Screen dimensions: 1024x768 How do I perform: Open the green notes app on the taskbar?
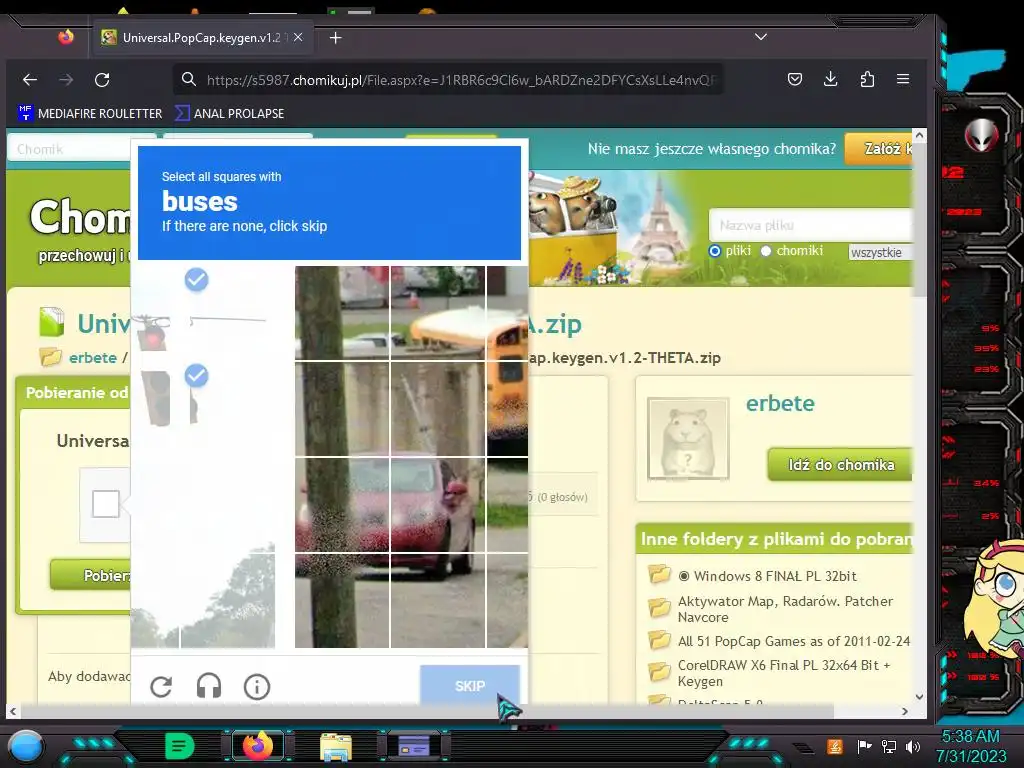pos(180,746)
